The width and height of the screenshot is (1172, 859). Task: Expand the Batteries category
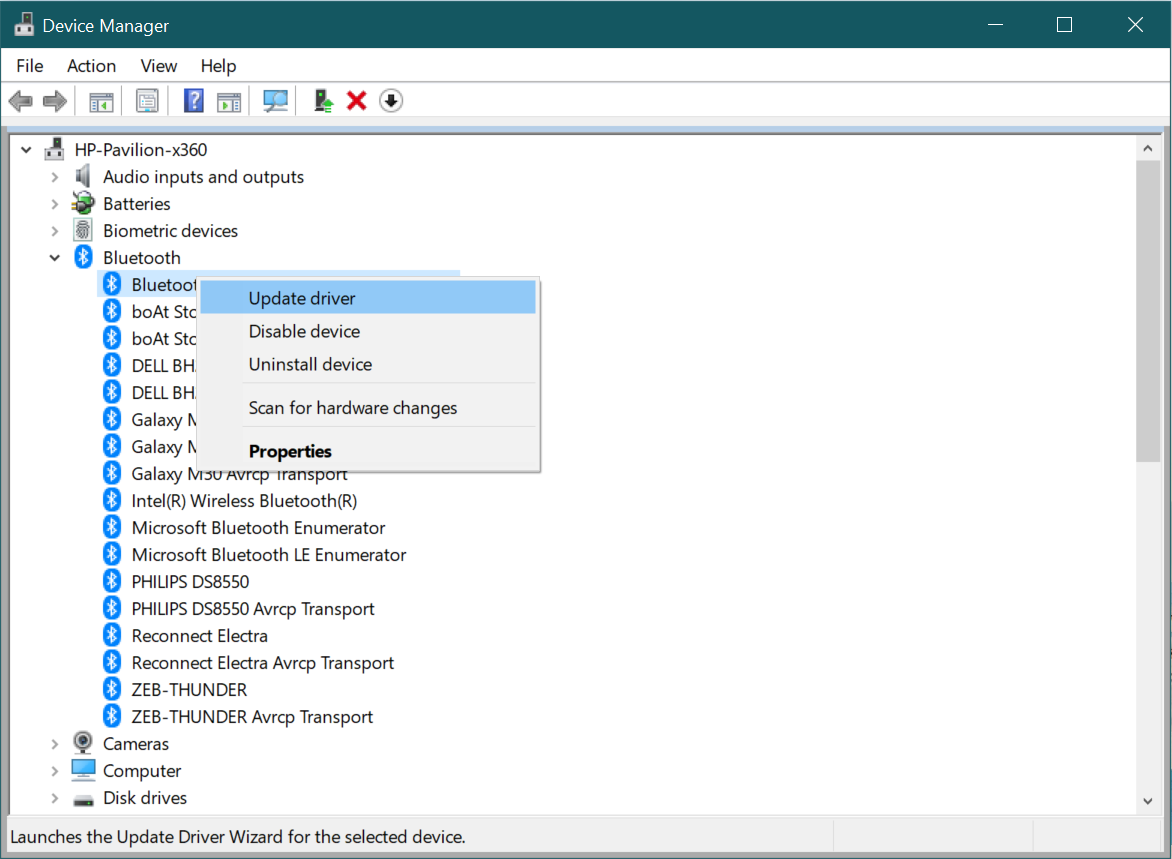click(55, 203)
